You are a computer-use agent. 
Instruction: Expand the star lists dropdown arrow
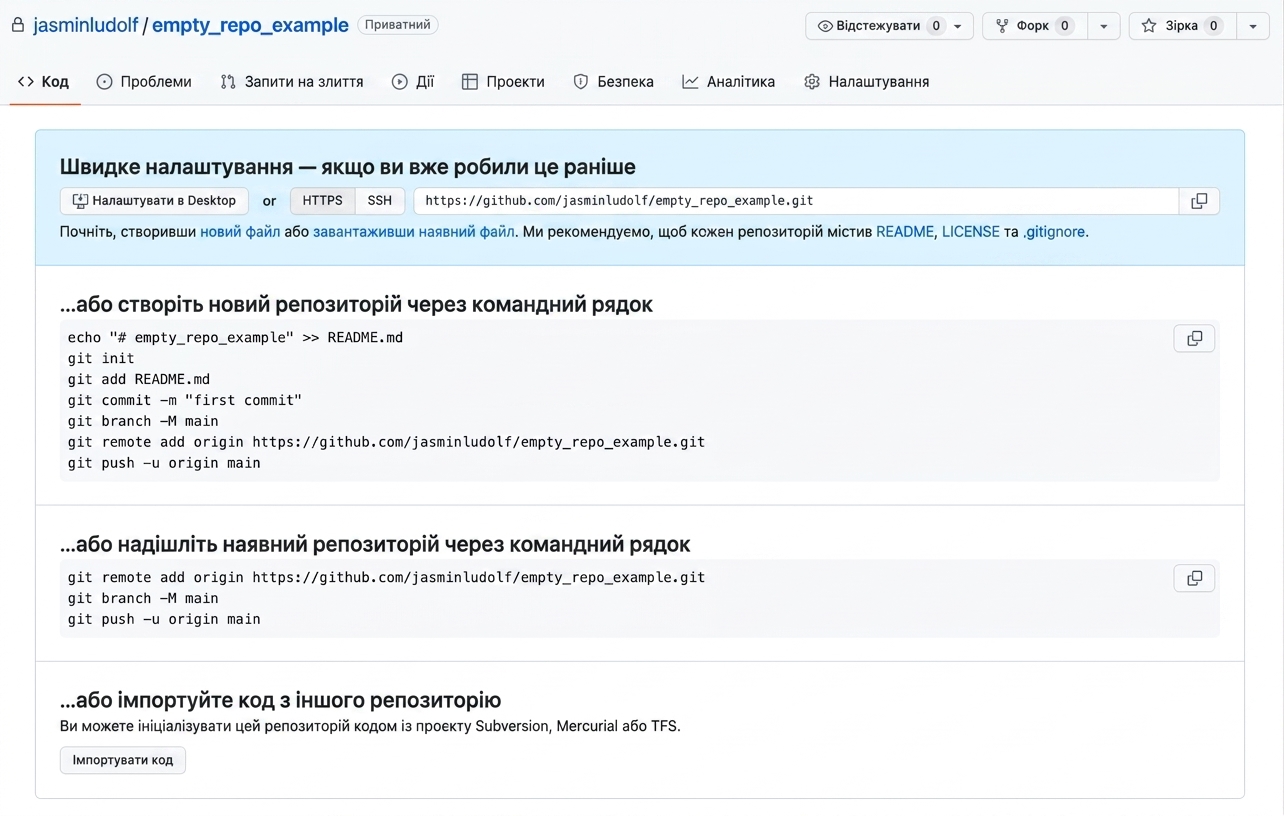[1253, 26]
